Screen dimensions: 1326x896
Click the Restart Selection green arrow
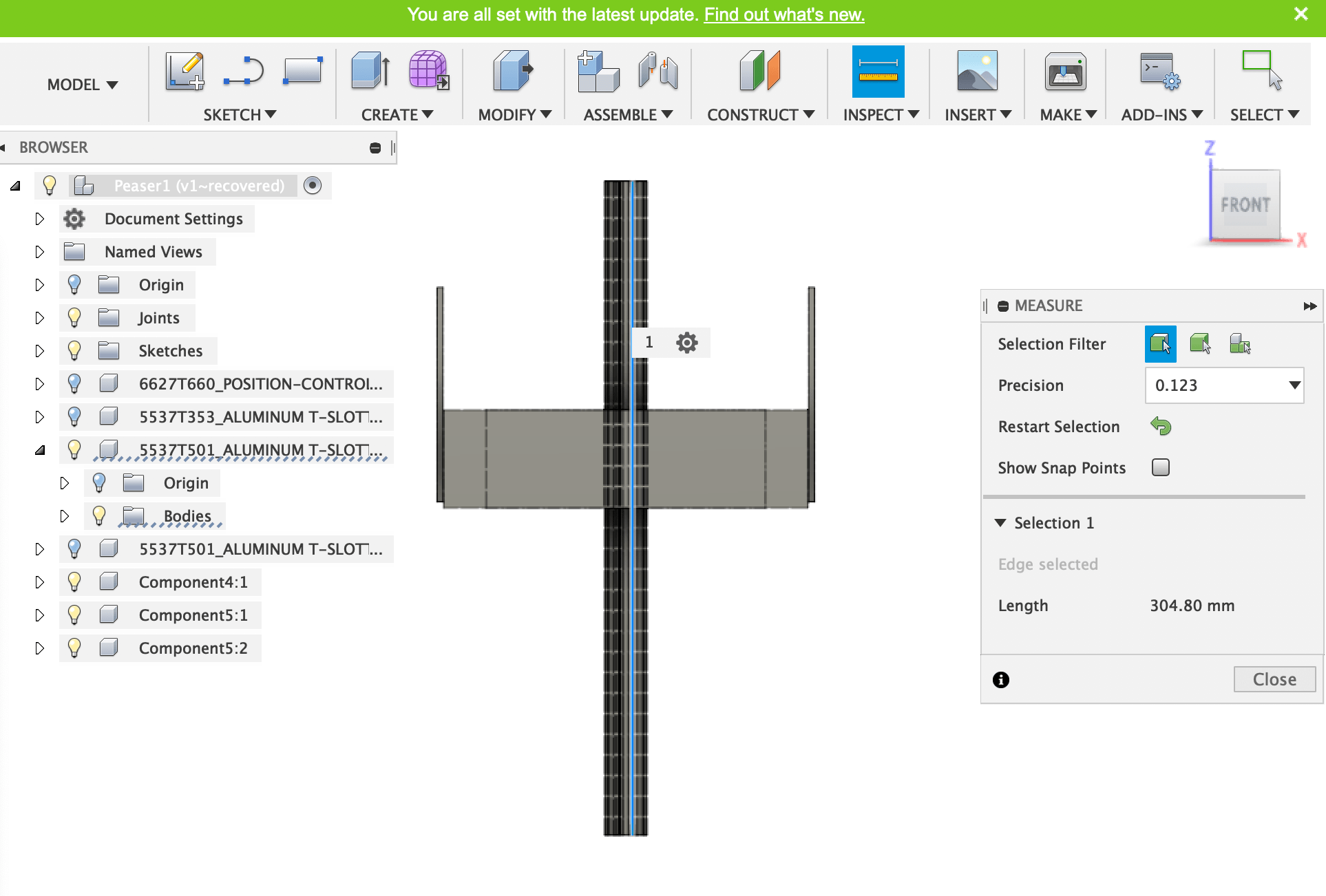[1161, 427]
